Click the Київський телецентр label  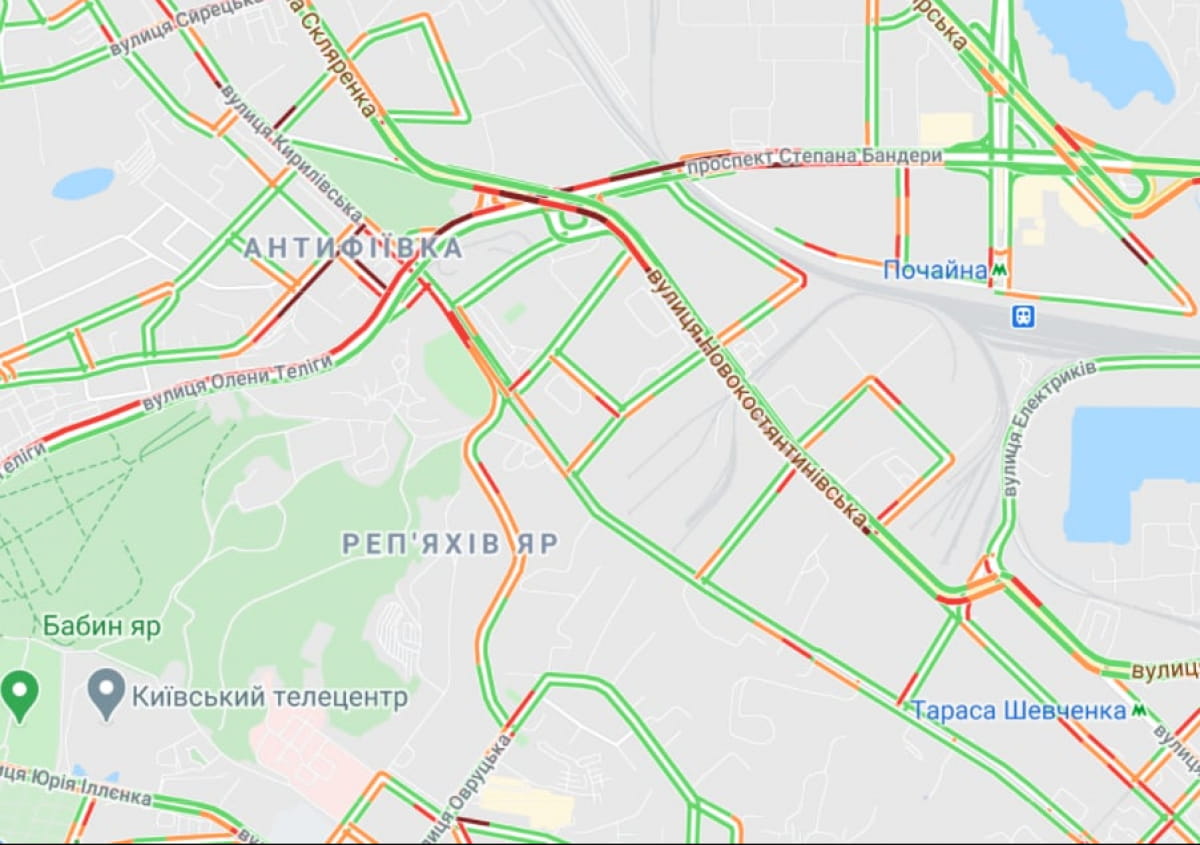[270, 696]
